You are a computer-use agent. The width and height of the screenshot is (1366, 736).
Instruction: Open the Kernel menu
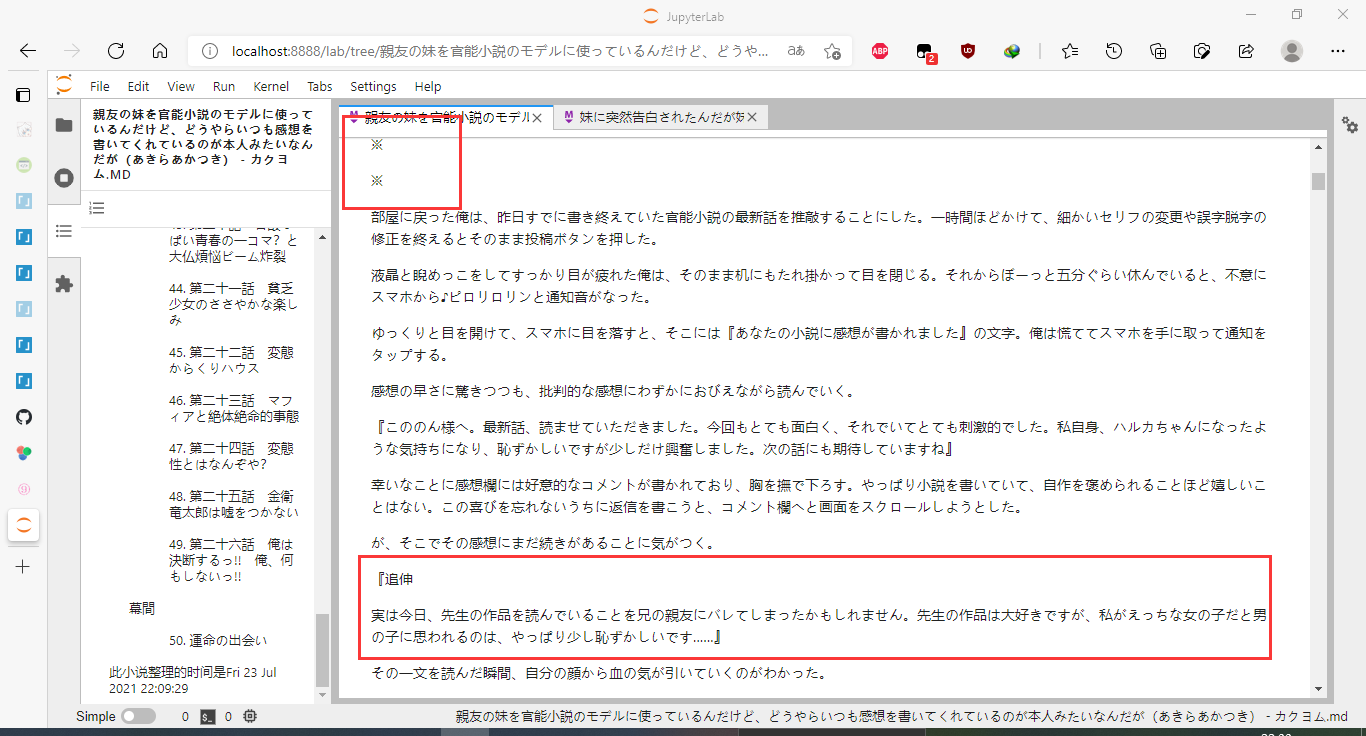271,87
